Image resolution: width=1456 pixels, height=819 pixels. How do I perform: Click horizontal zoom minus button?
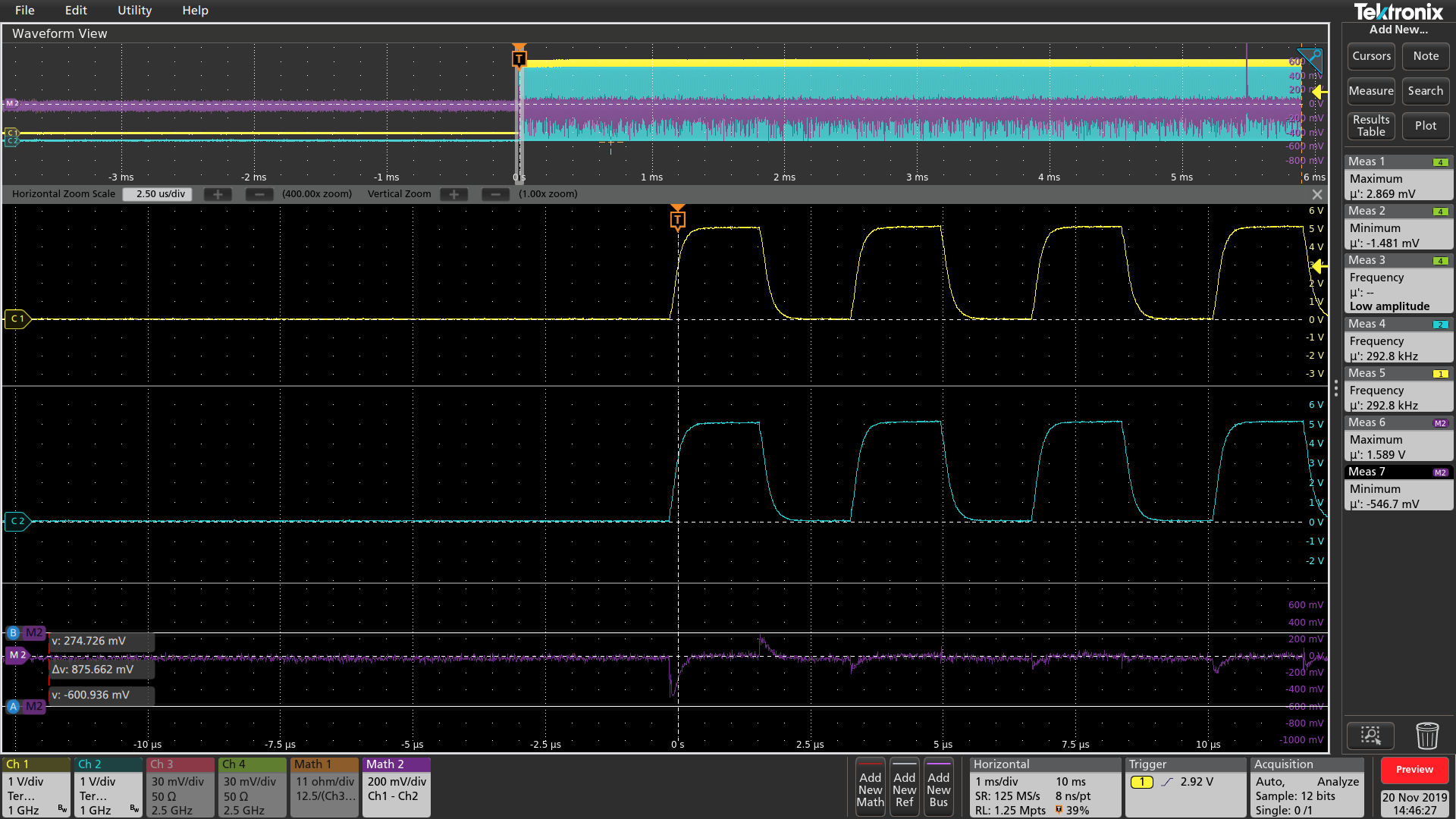(259, 194)
